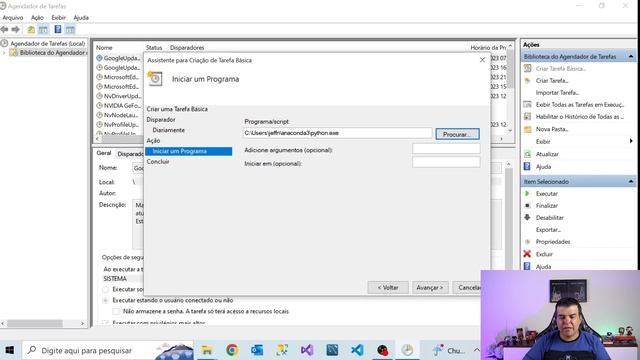The image size is (640, 360).
Task: Click Importar Tarefa... action link
Action: point(557,93)
